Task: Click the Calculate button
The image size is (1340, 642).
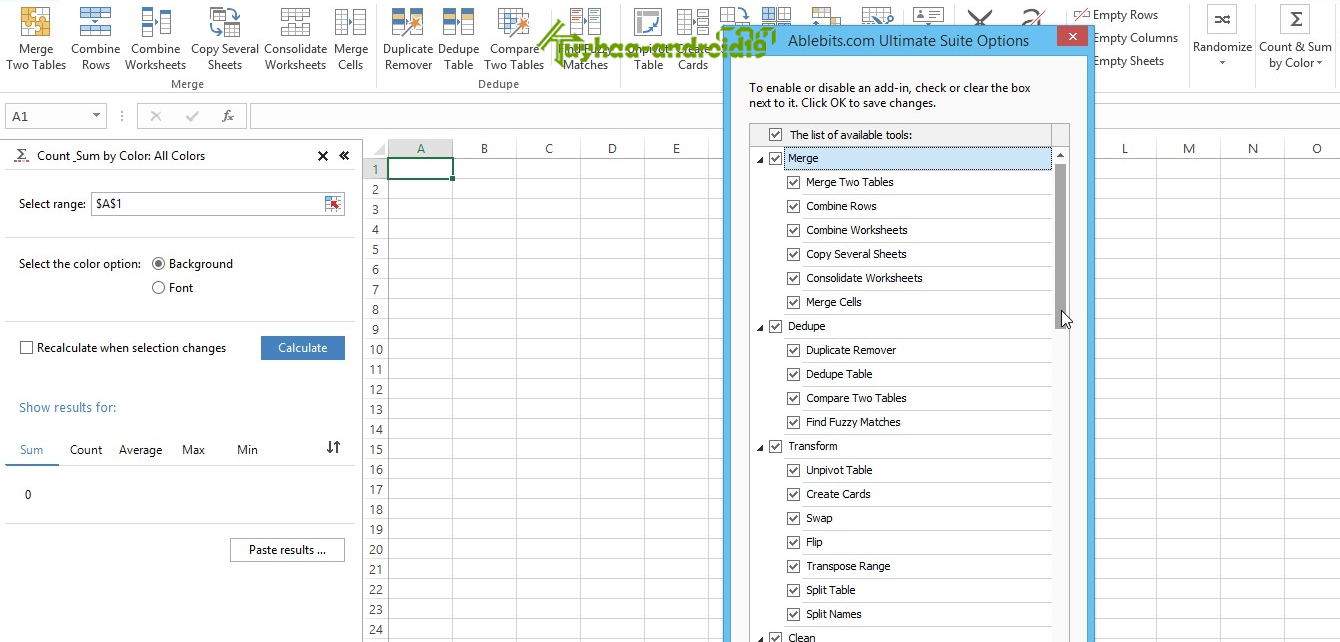Action: coord(303,348)
